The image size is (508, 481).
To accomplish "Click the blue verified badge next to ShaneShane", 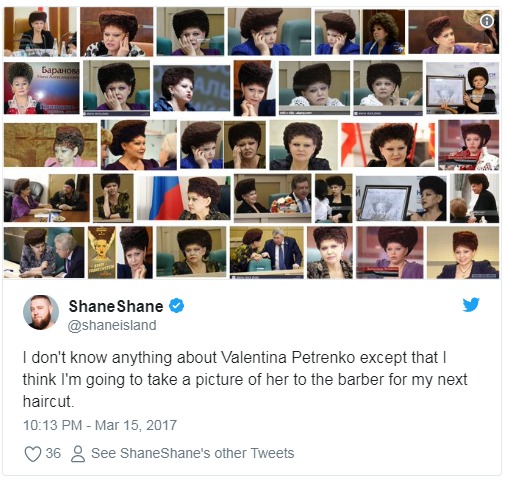I will pos(176,306).
